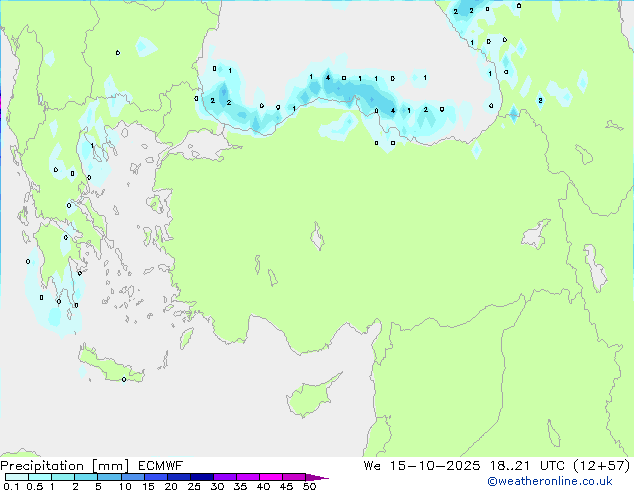
Task: Click the '40' legend scale label
Action: pos(263,486)
